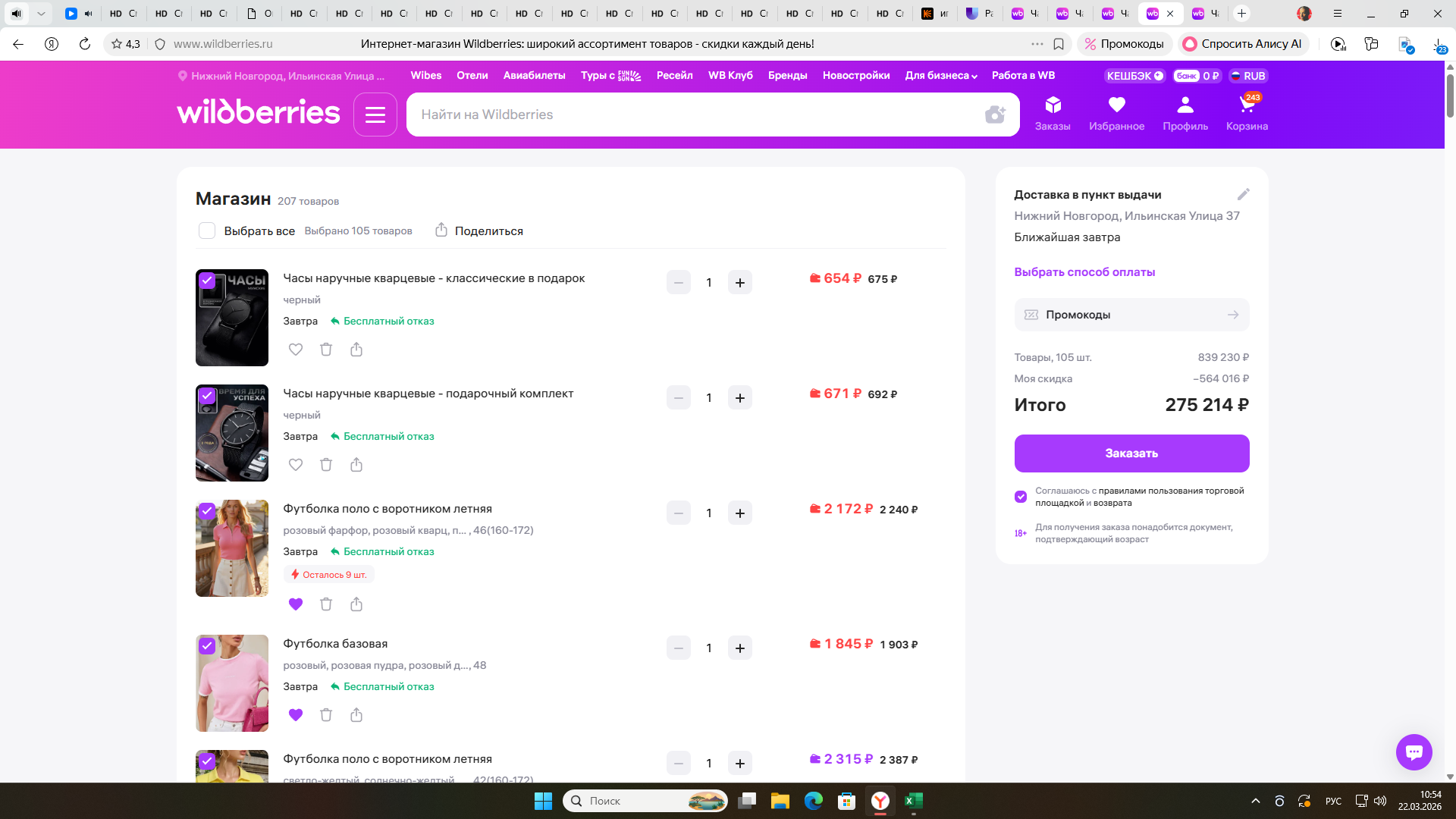Open the support chat bubble
Viewport: 1456px width, 819px height.
tap(1414, 752)
